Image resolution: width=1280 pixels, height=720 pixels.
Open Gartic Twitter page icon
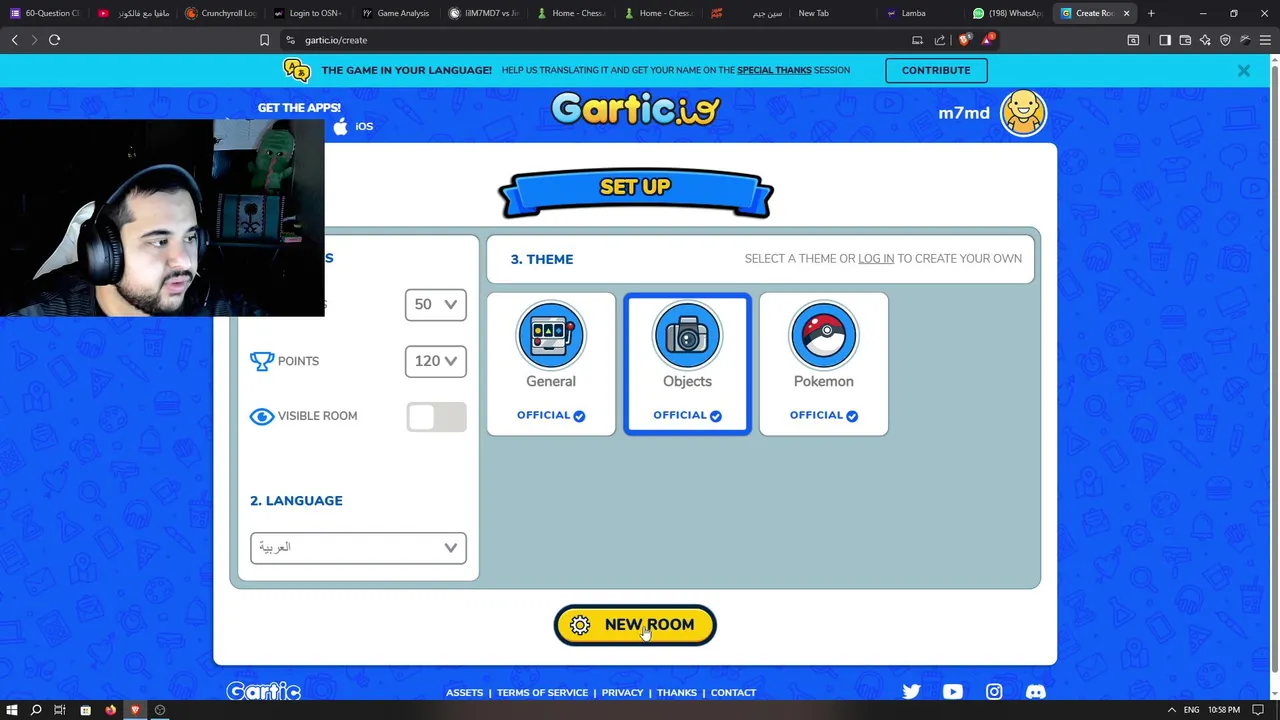pyautogui.click(x=911, y=692)
